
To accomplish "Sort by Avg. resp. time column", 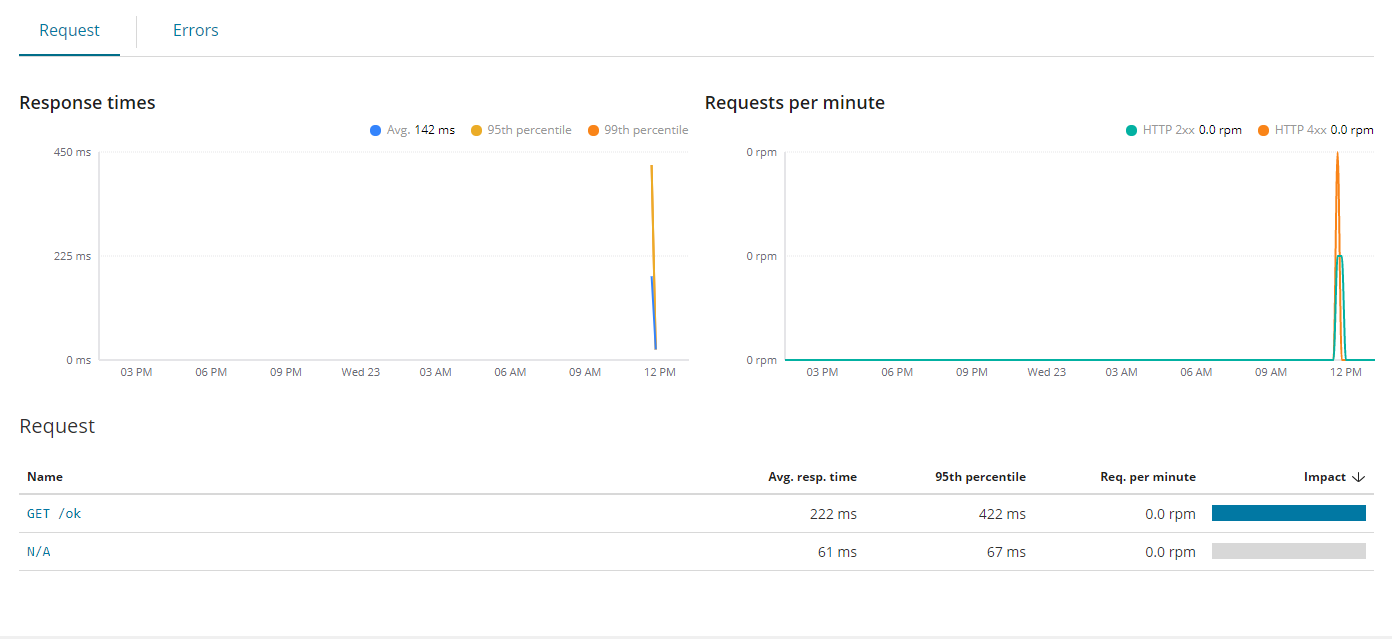I will pyautogui.click(x=812, y=477).
